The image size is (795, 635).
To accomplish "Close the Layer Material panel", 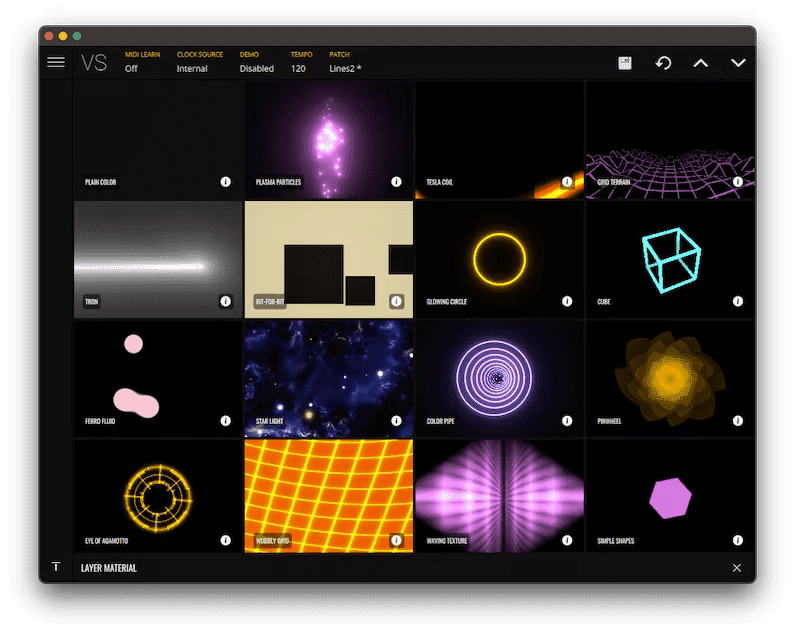I will (x=737, y=568).
